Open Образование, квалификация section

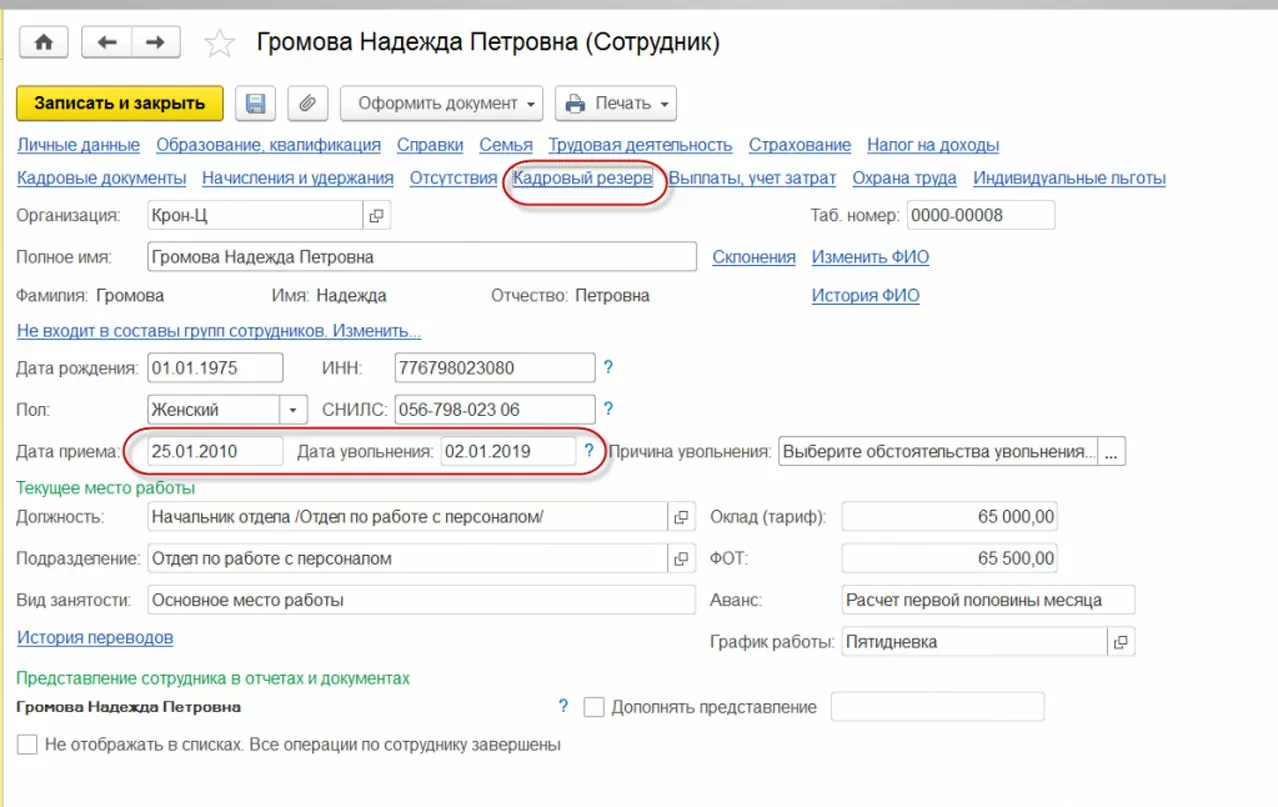[x=268, y=145]
